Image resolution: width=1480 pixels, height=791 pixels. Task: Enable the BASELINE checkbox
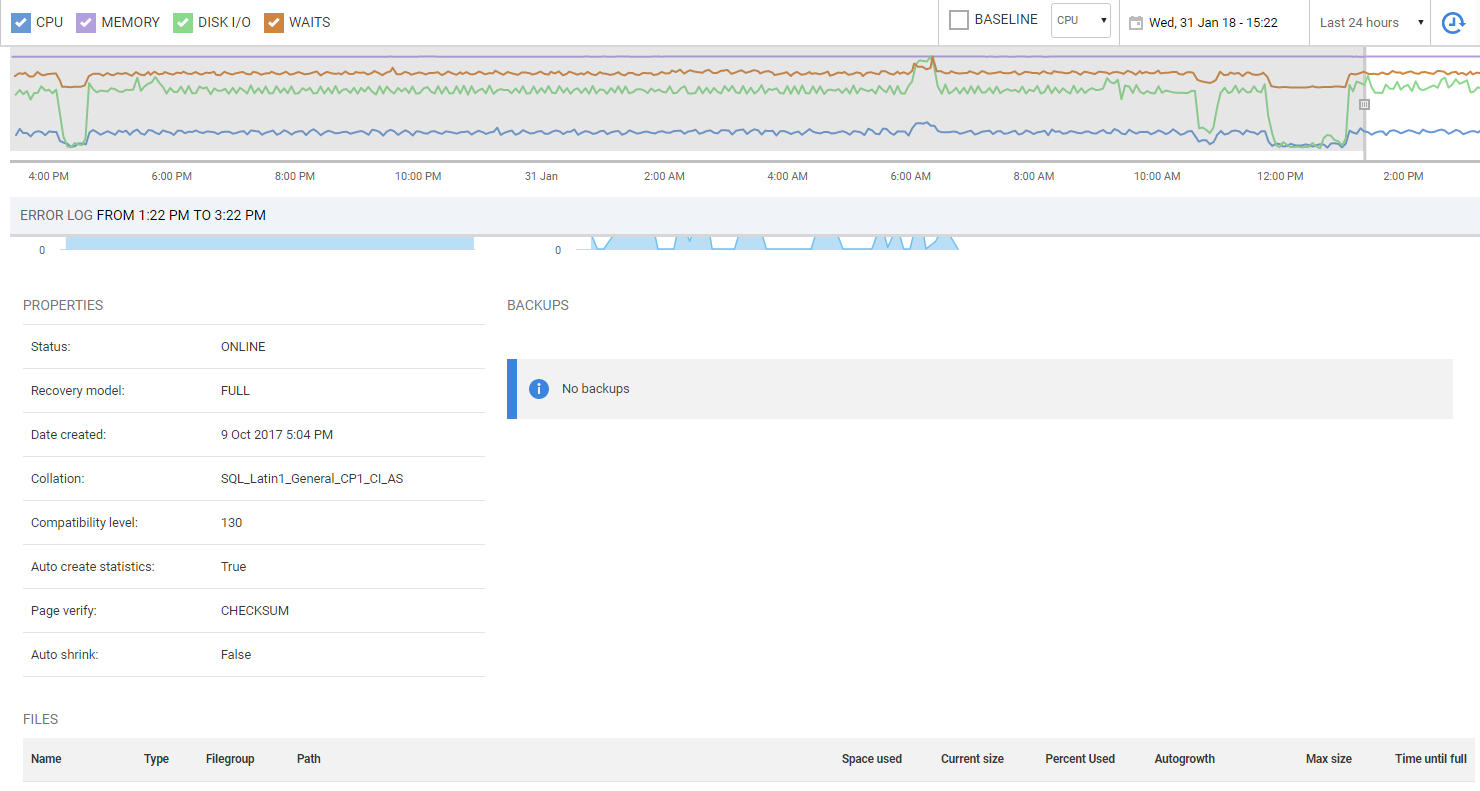pos(959,20)
